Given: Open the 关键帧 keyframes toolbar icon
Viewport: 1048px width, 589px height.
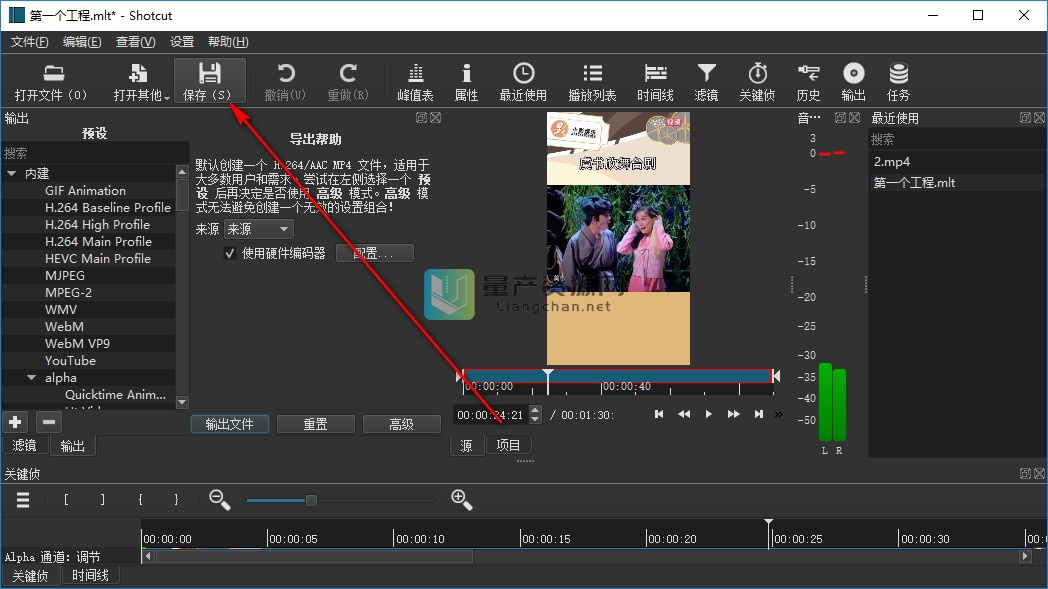Looking at the screenshot, I should point(757,82).
